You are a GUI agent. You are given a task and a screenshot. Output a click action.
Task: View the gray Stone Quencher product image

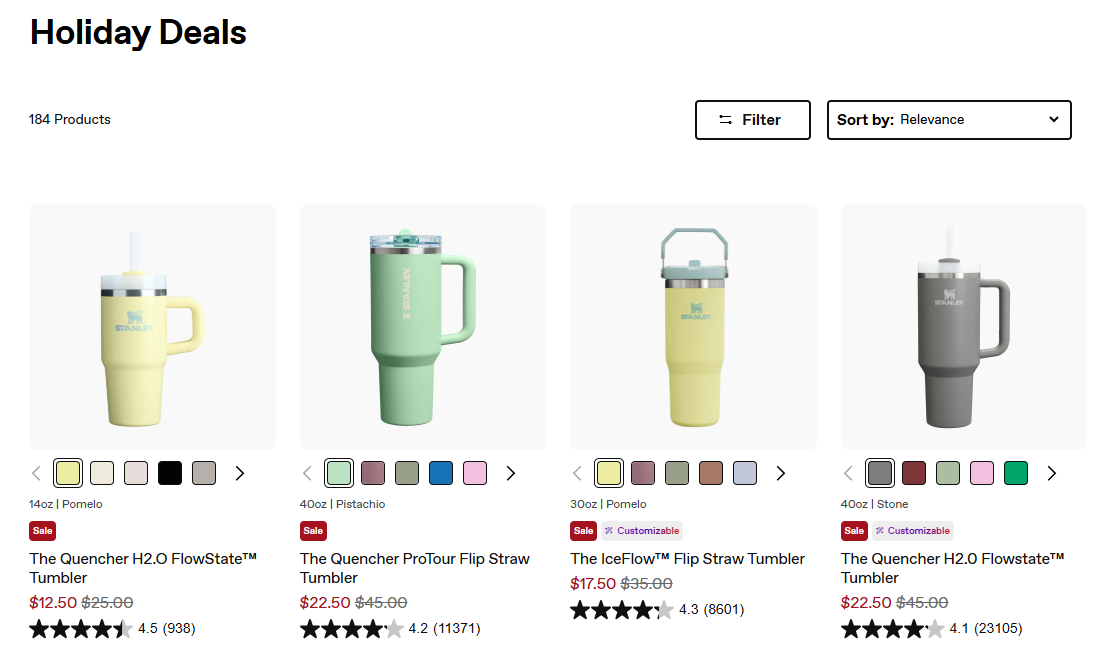pos(963,327)
